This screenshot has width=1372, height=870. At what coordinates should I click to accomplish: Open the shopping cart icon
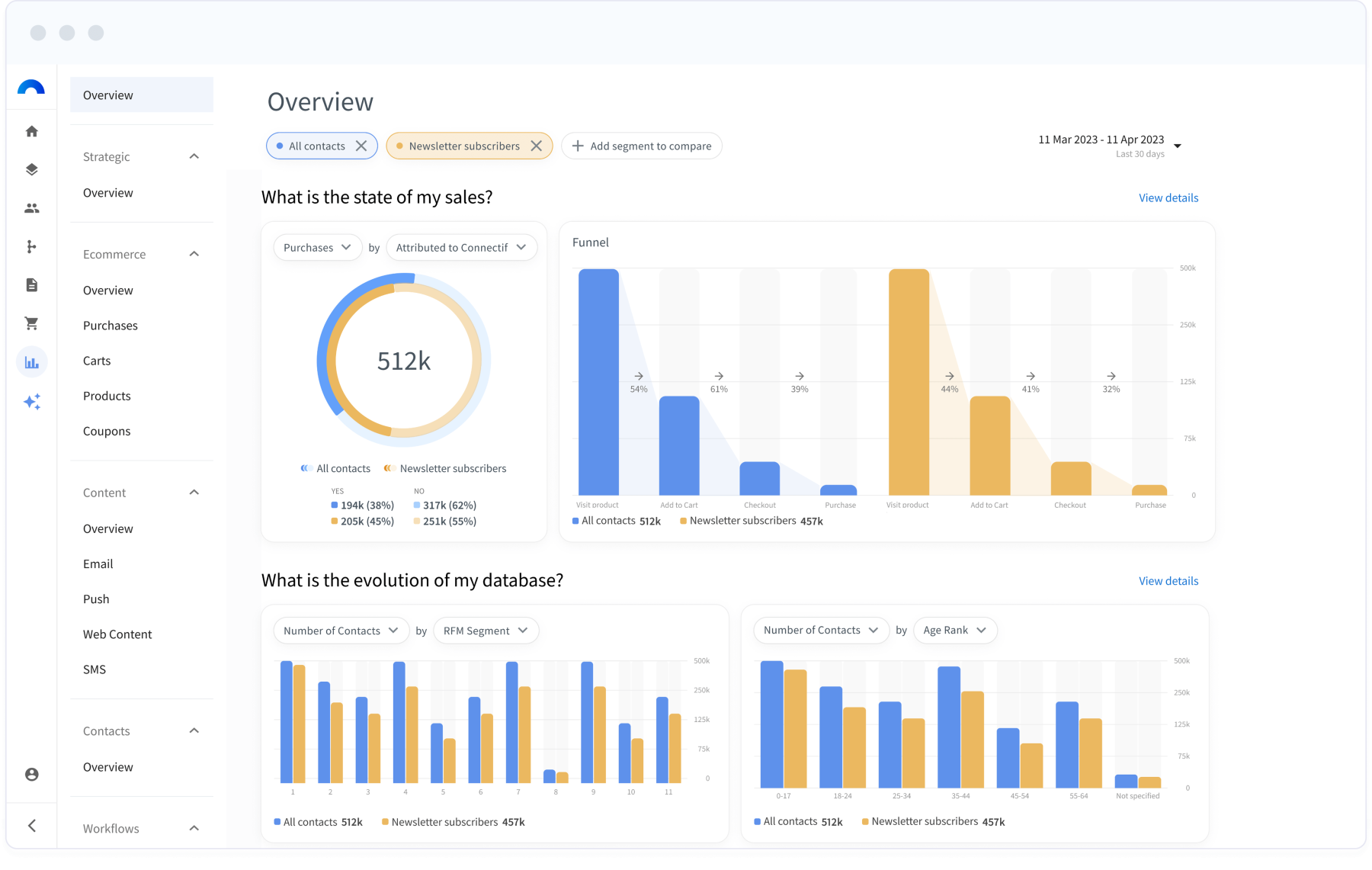[31, 323]
